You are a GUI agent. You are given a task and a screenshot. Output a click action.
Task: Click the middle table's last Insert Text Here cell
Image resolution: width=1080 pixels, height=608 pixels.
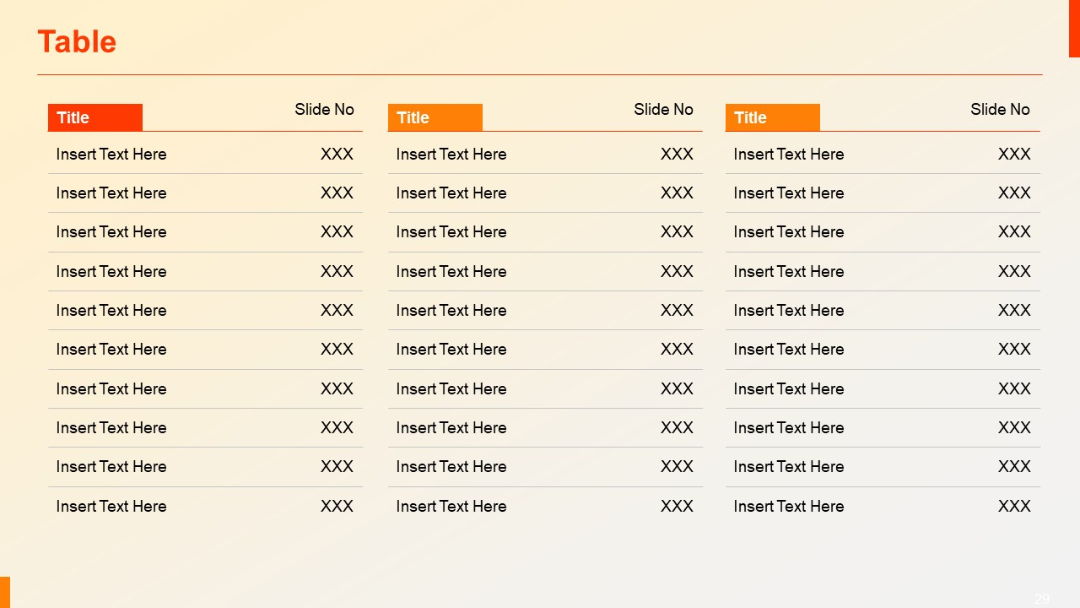point(451,506)
